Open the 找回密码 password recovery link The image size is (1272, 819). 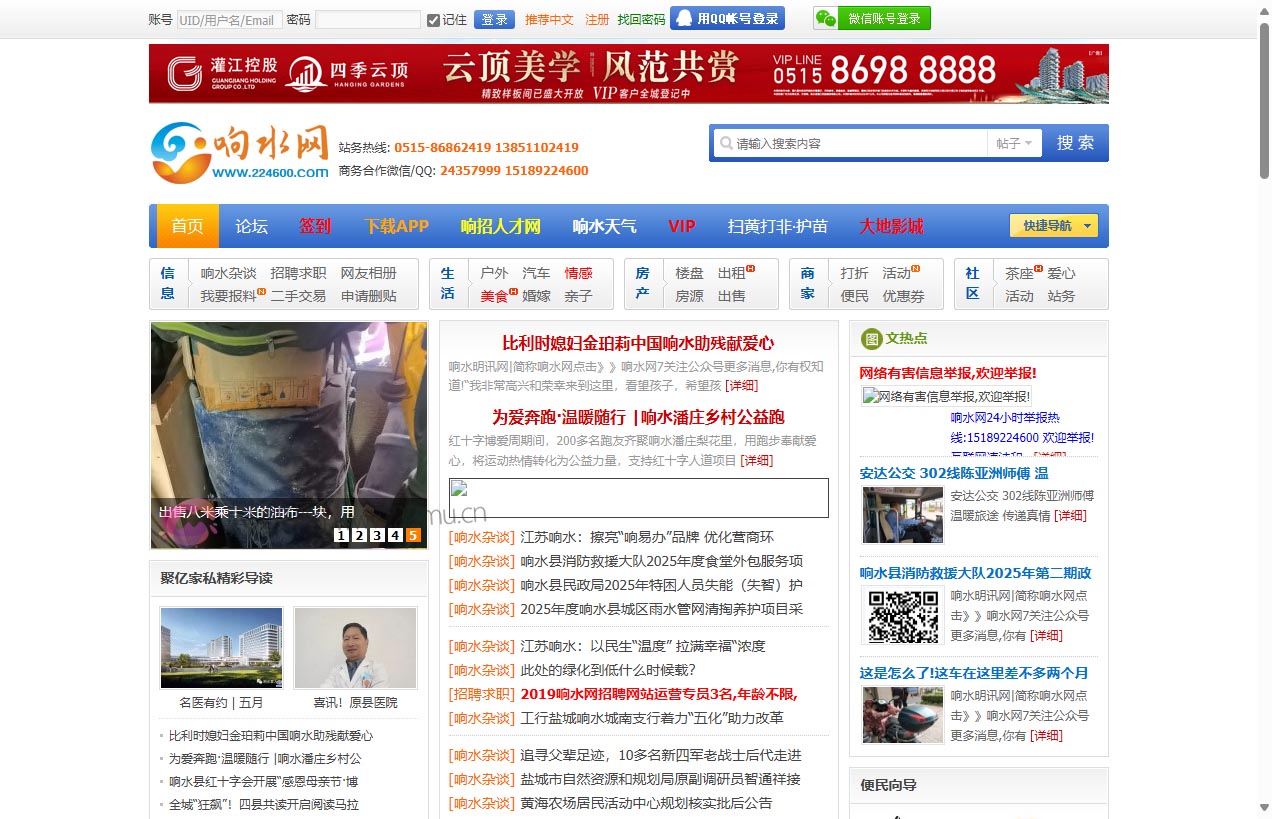click(x=641, y=20)
